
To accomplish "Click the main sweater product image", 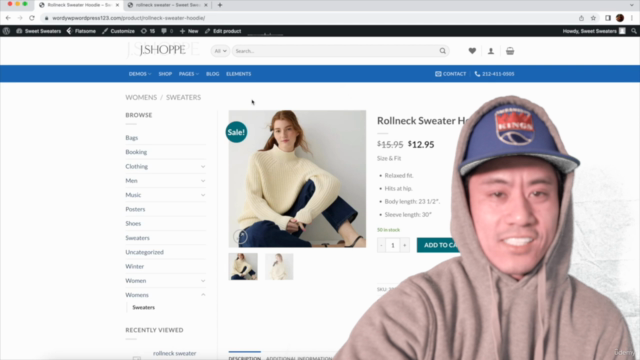I will (x=297, y=178).
